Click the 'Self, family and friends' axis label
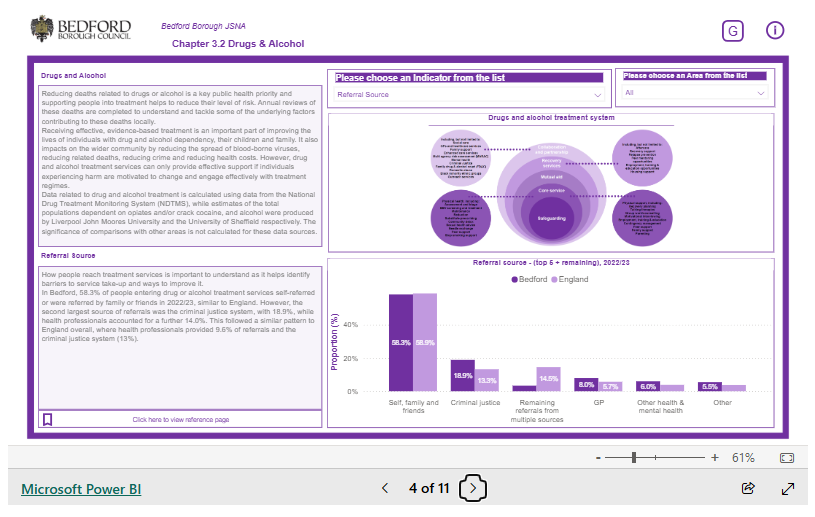 point(413,406)
